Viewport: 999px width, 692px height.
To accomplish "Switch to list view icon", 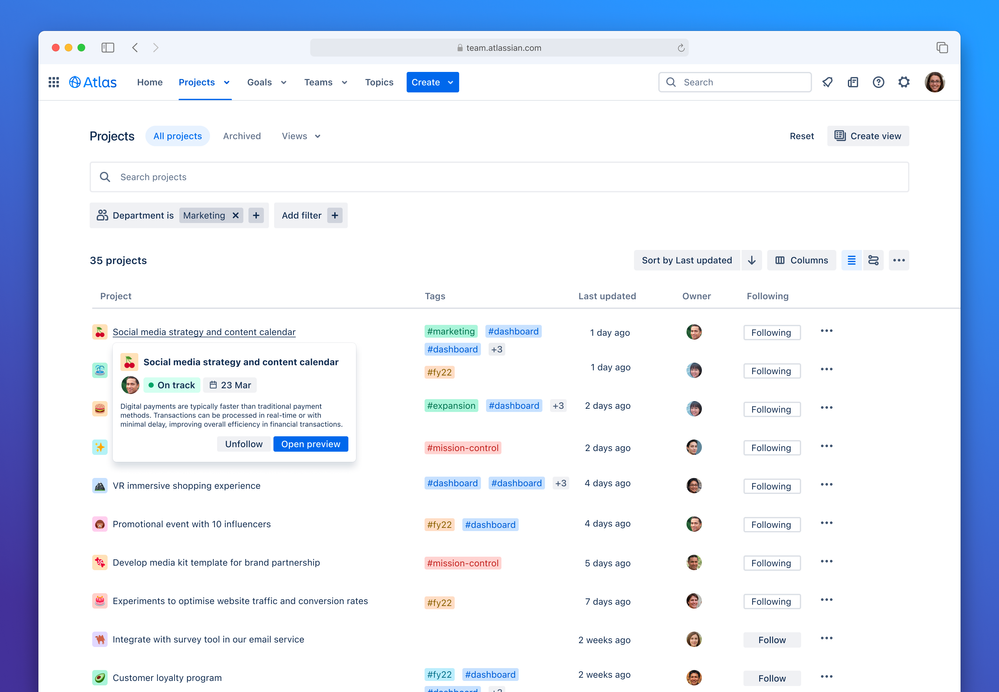I will coord(851,260).
